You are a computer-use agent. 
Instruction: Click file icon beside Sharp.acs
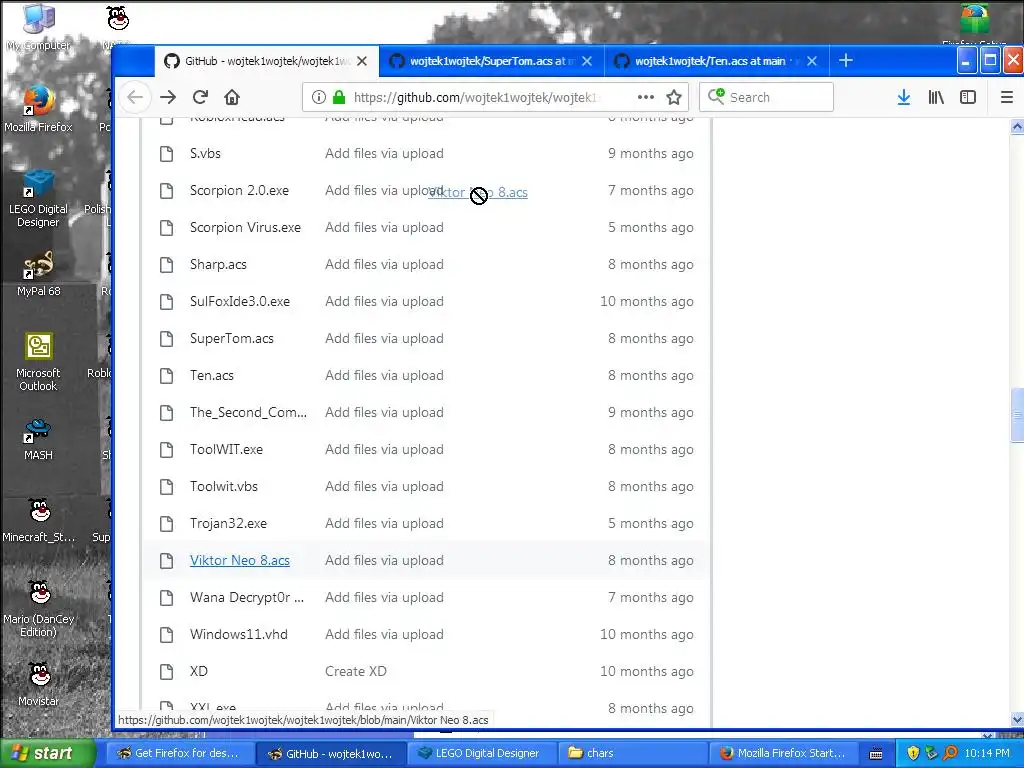coord(167,264)
